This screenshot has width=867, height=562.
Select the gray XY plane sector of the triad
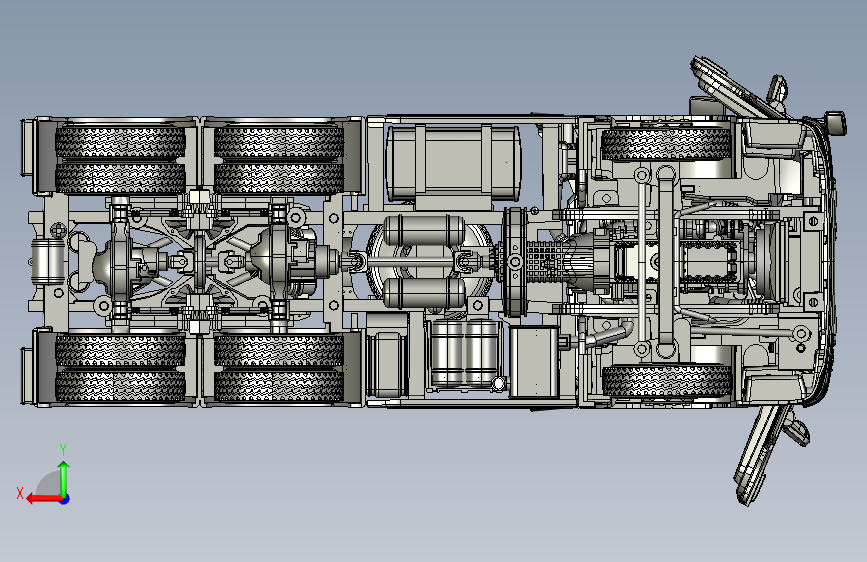50,485
